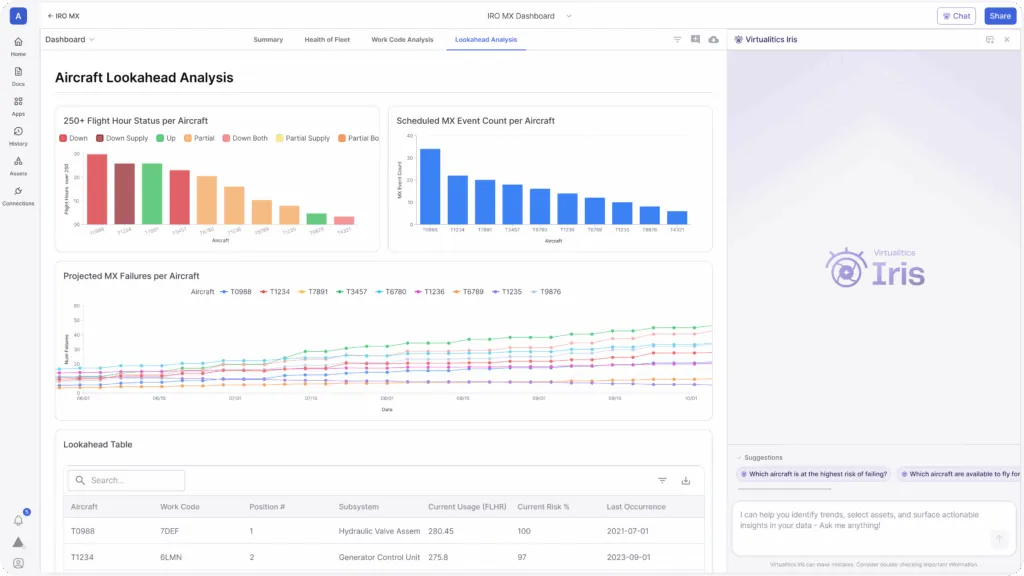Download the Lookahead Table data
The image size is (1024, 576).
pyautogui.click(x=686, y=480)
